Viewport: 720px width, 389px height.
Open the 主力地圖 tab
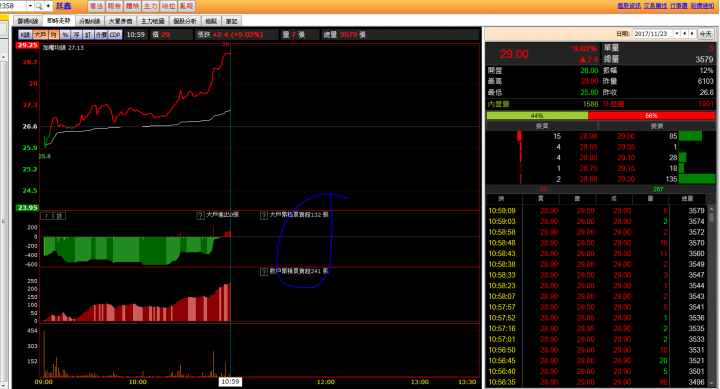[x=152, y=21]
